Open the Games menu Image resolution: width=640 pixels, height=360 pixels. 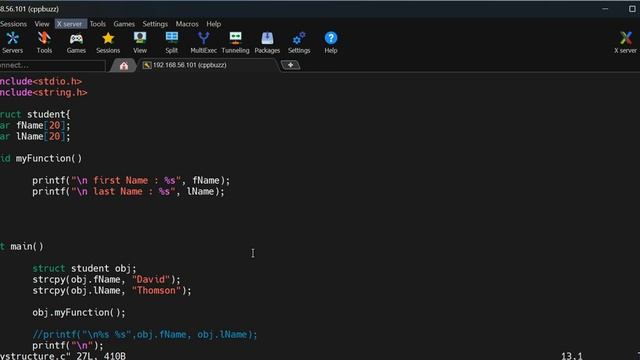124,24
